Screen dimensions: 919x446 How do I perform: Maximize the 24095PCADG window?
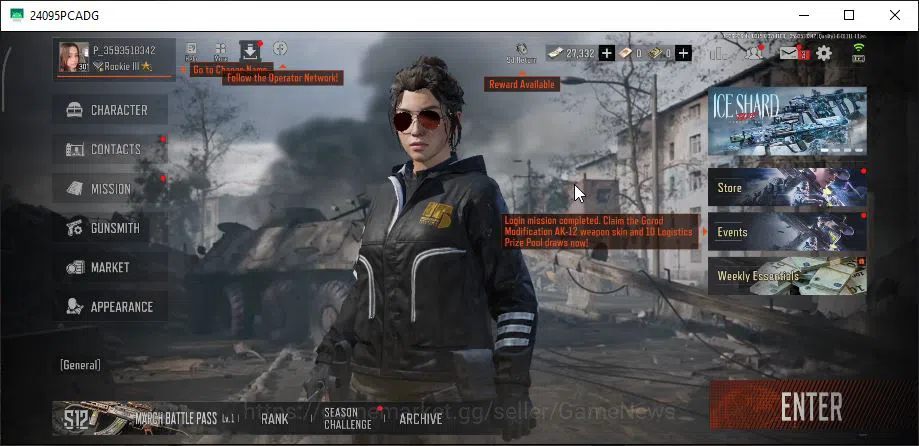click(849, 15)
